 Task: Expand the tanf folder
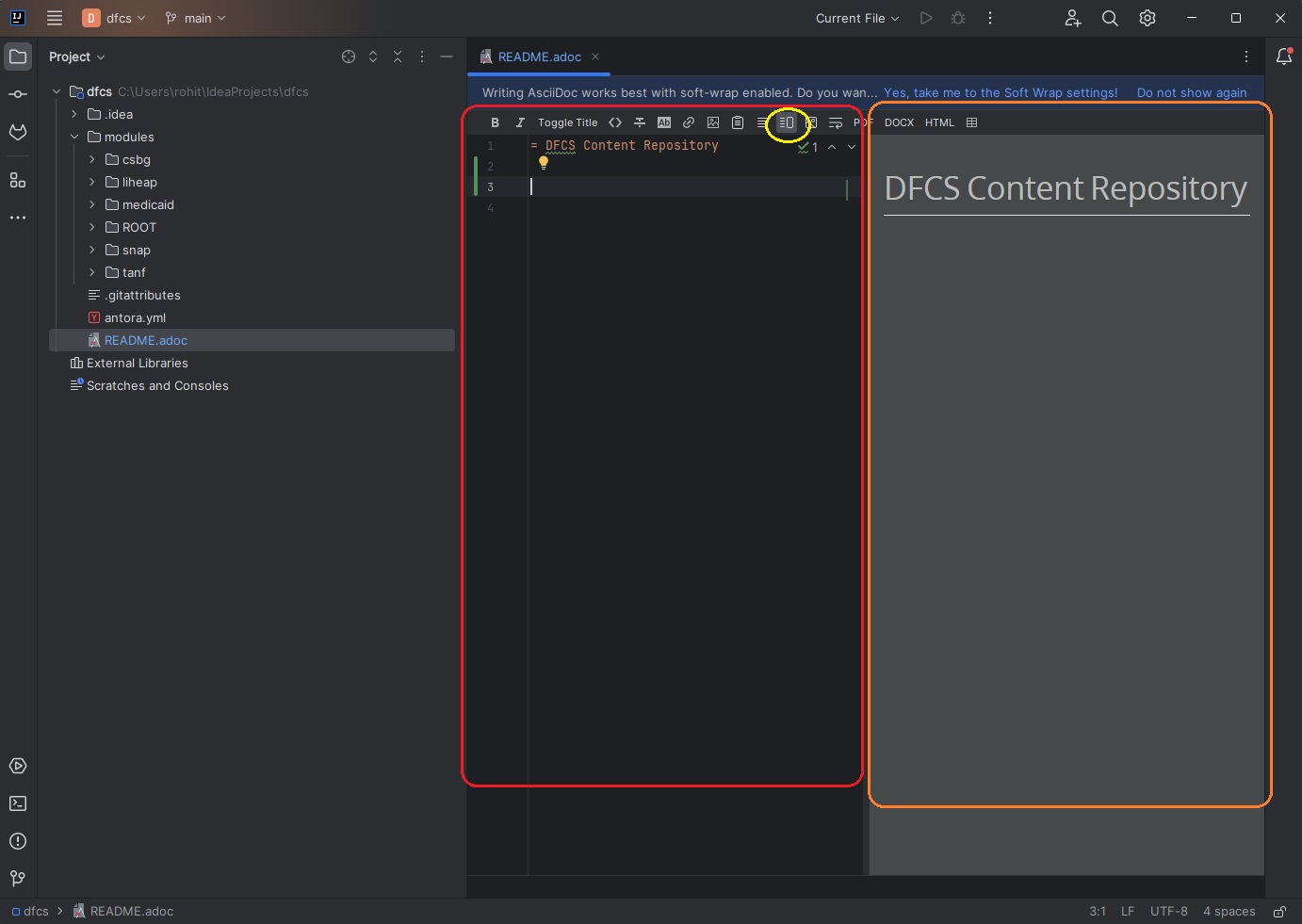pyautogui.click(x=92, y=272)
